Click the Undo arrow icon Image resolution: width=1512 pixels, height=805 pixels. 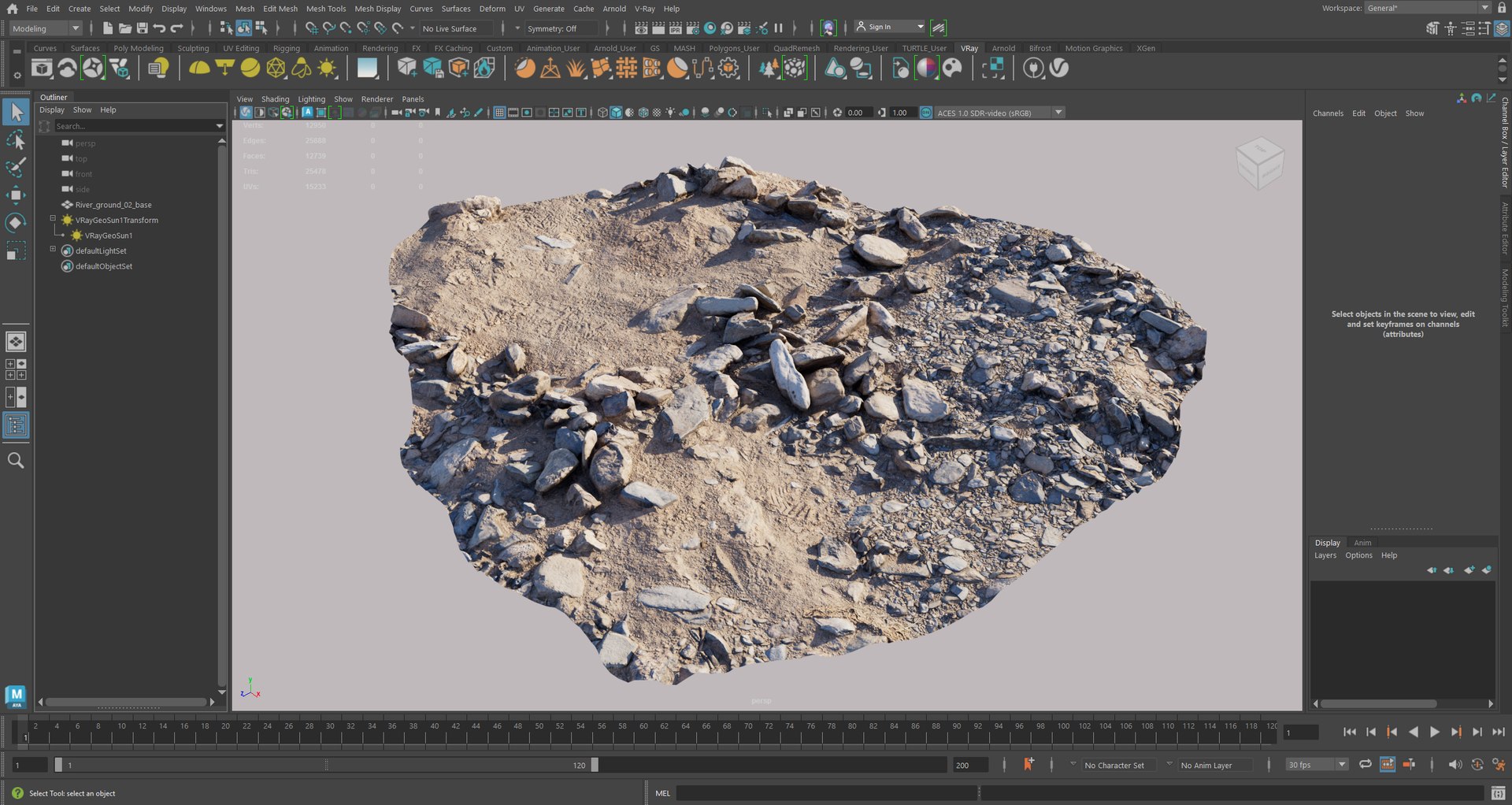160,28
